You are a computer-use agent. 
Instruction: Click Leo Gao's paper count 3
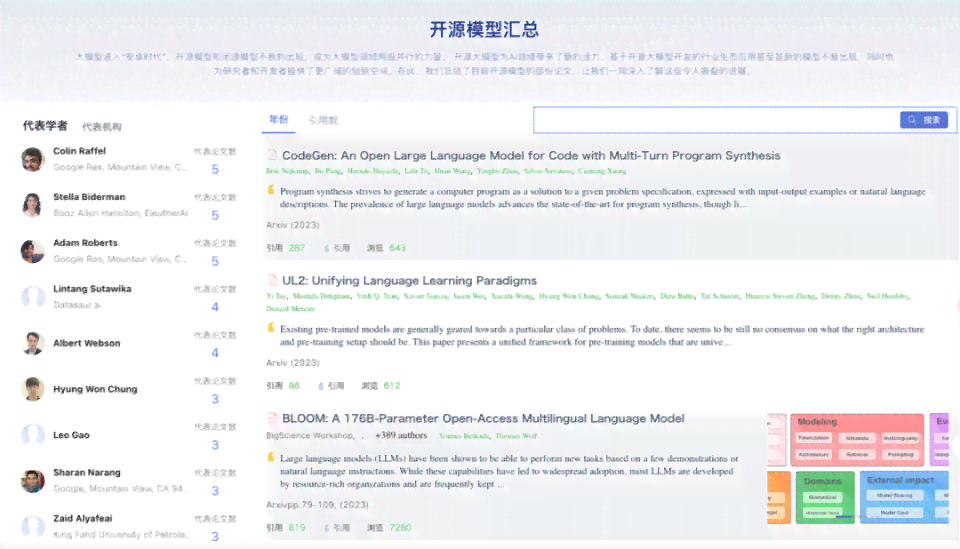point(215,445)
